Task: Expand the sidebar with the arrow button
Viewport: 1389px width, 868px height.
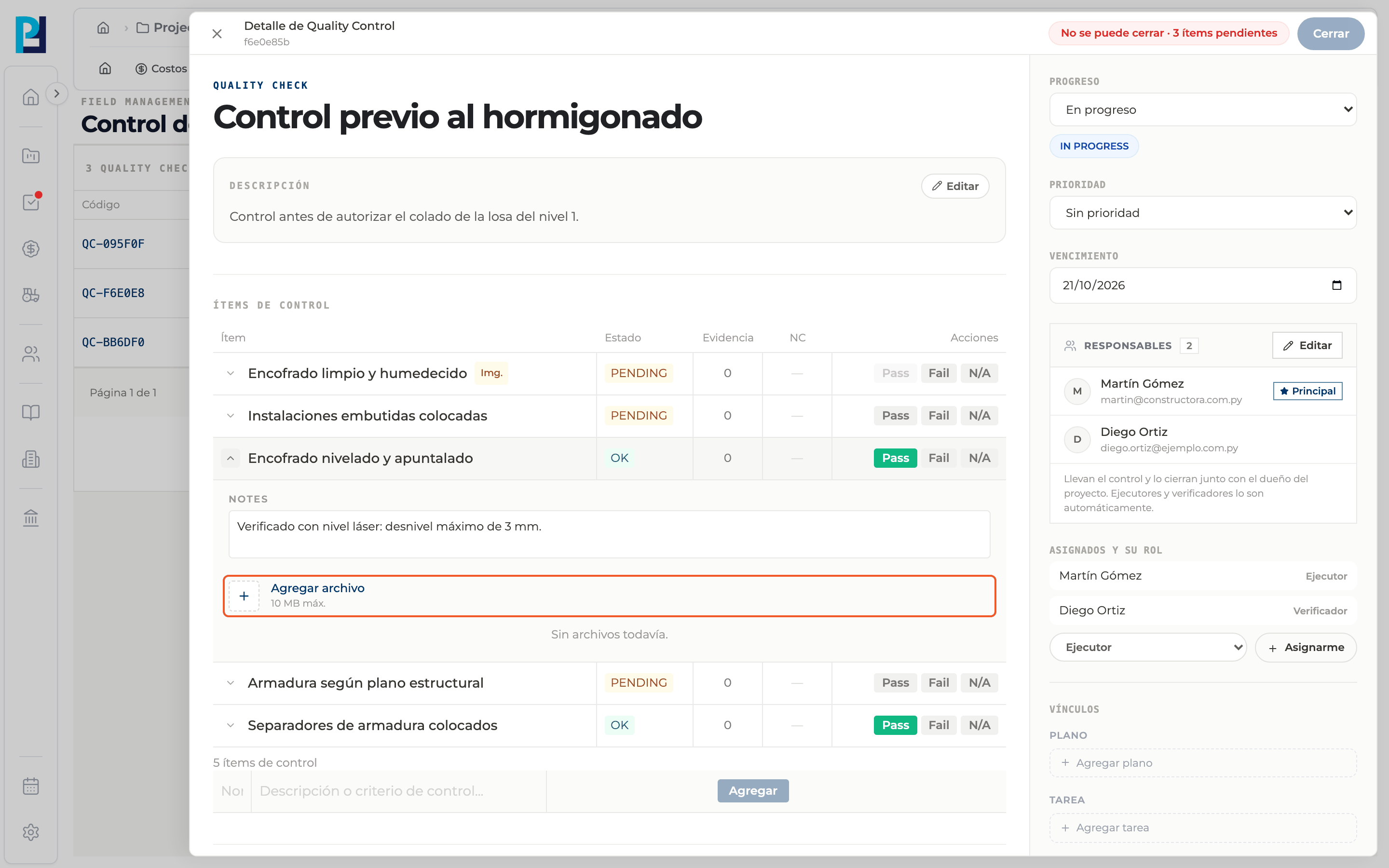Action: coord(56,94)
